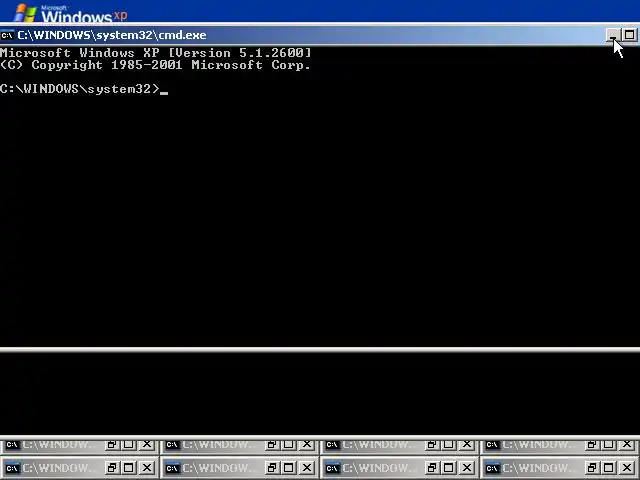Click the cmd icon of the third minimized window in the bottom row
Image resolution: width=640 pixels, height=480 pixels.
(332, 468)
